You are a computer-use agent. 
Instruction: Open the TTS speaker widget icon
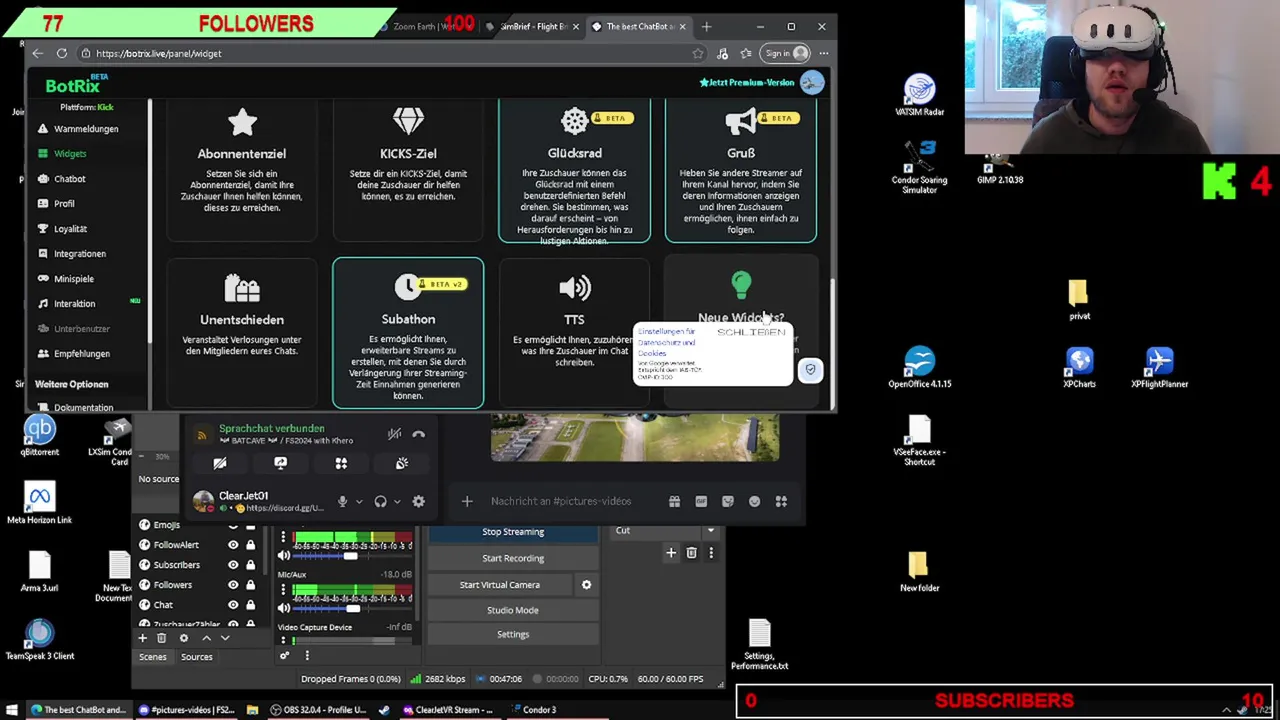coord(574,288)
